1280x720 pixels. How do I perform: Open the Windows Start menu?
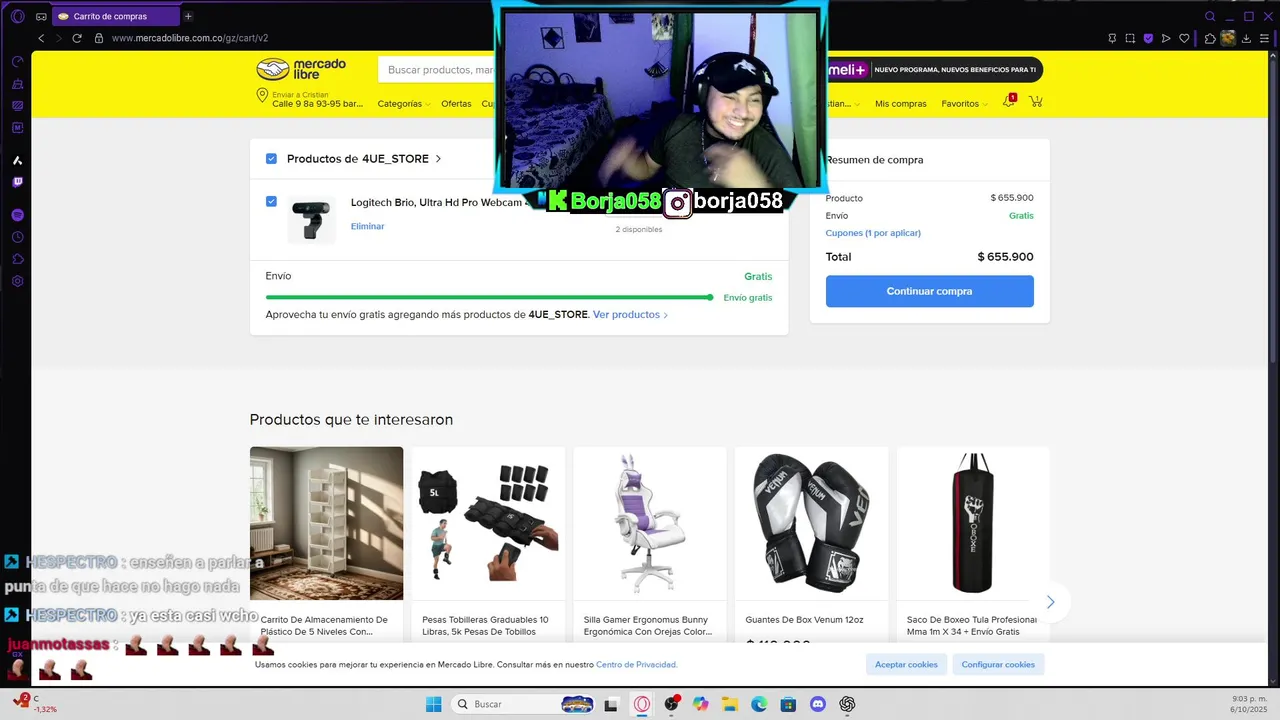433,704
